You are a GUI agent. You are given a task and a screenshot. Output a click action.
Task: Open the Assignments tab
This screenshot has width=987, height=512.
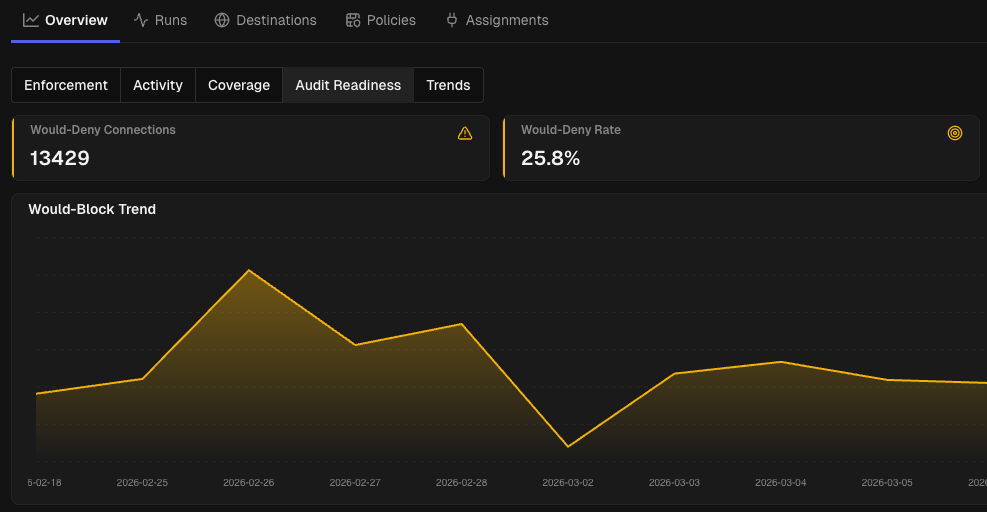(497, 20)
